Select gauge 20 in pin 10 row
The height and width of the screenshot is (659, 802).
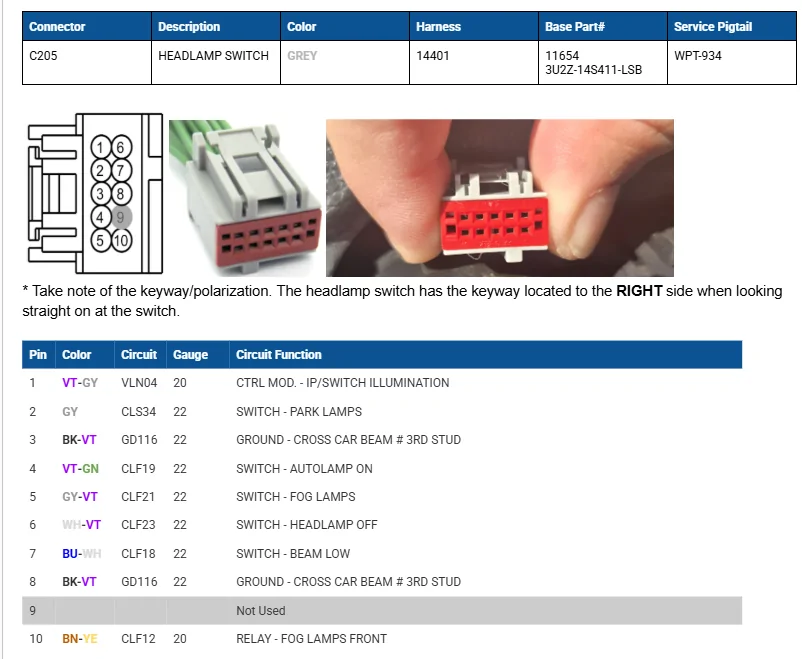[180, 639]
